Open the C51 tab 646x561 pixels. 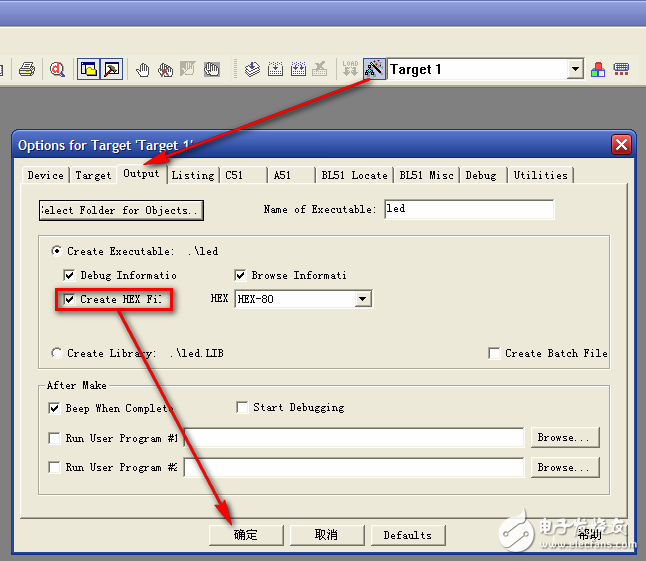pos(234,175)
